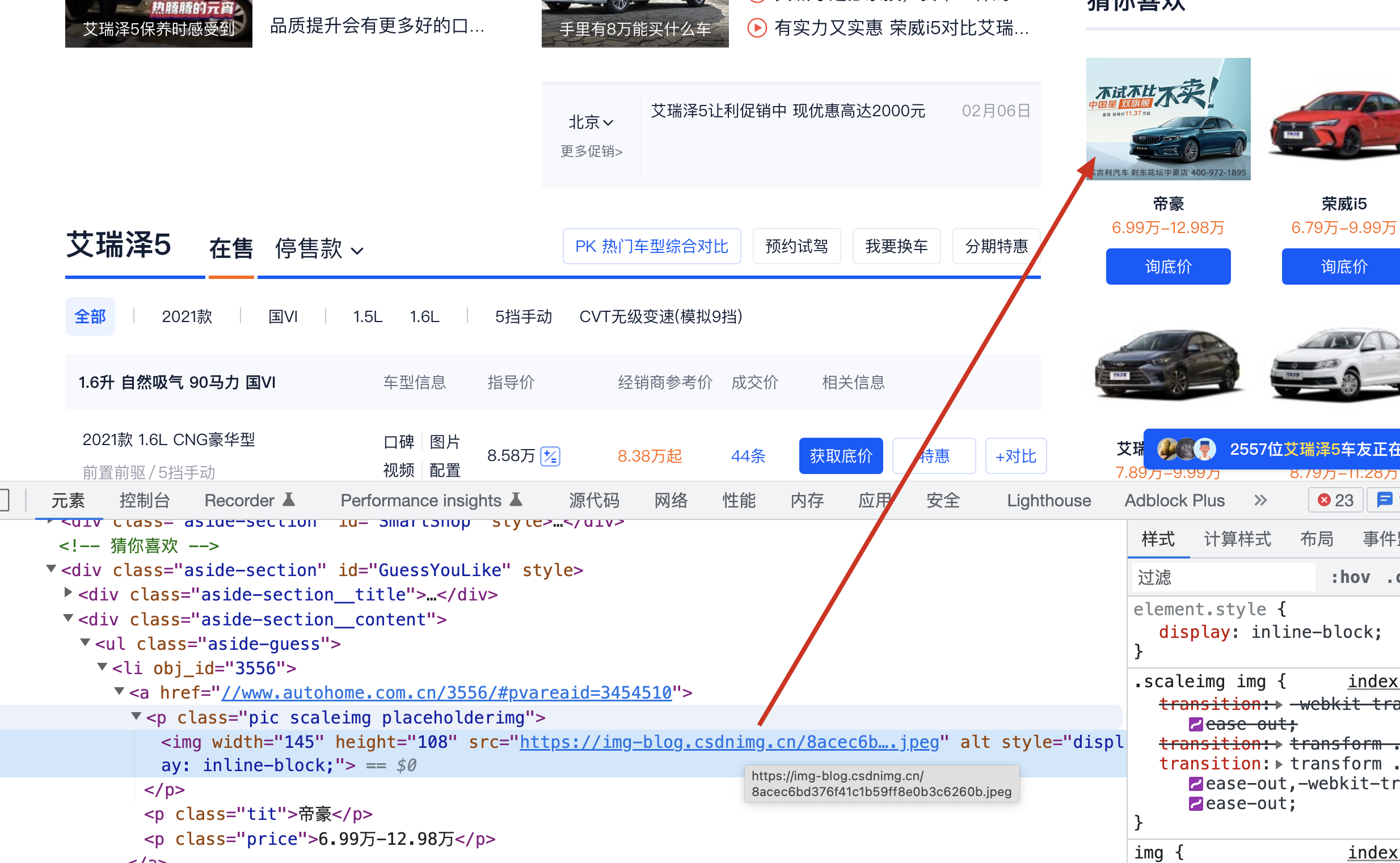Click PK 热门车型综合对比 button
1400x863 pixels.
[651, 246]
